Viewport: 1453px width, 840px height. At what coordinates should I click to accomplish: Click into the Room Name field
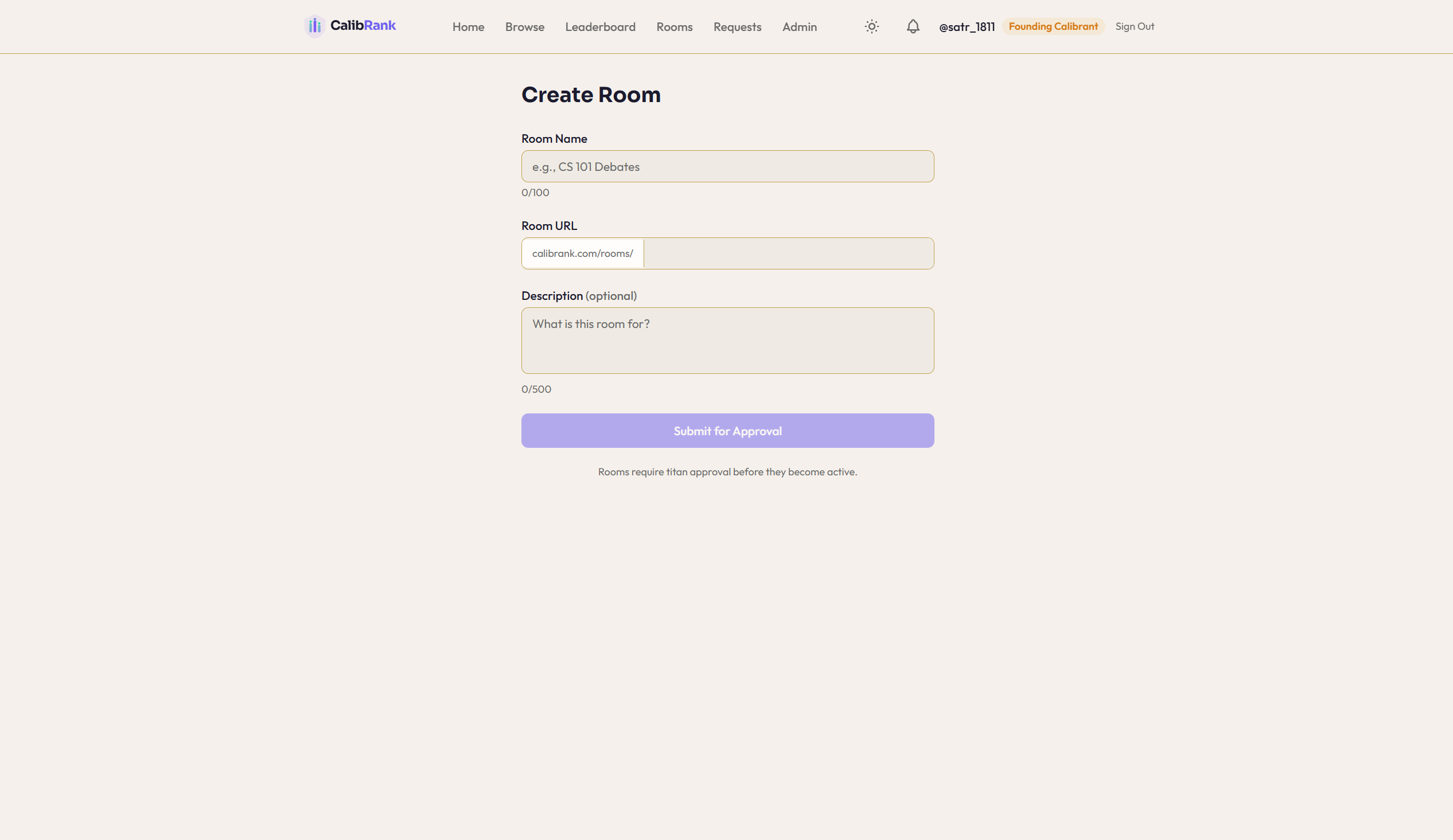coord(727,166)
